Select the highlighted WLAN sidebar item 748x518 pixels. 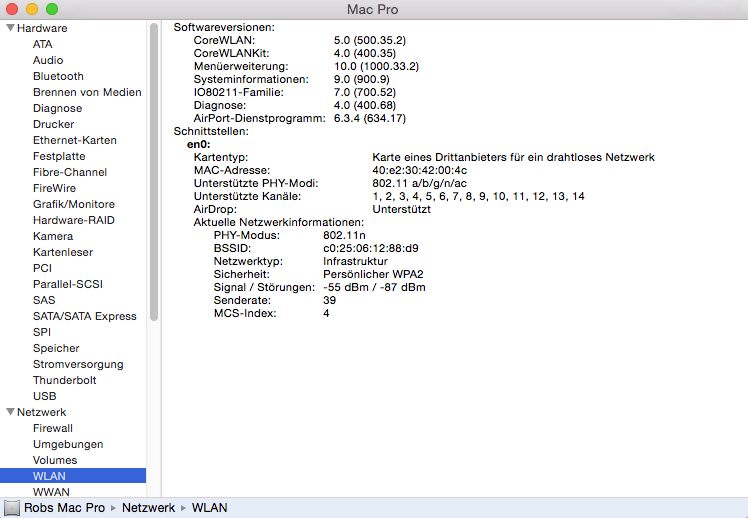point(73,476)
